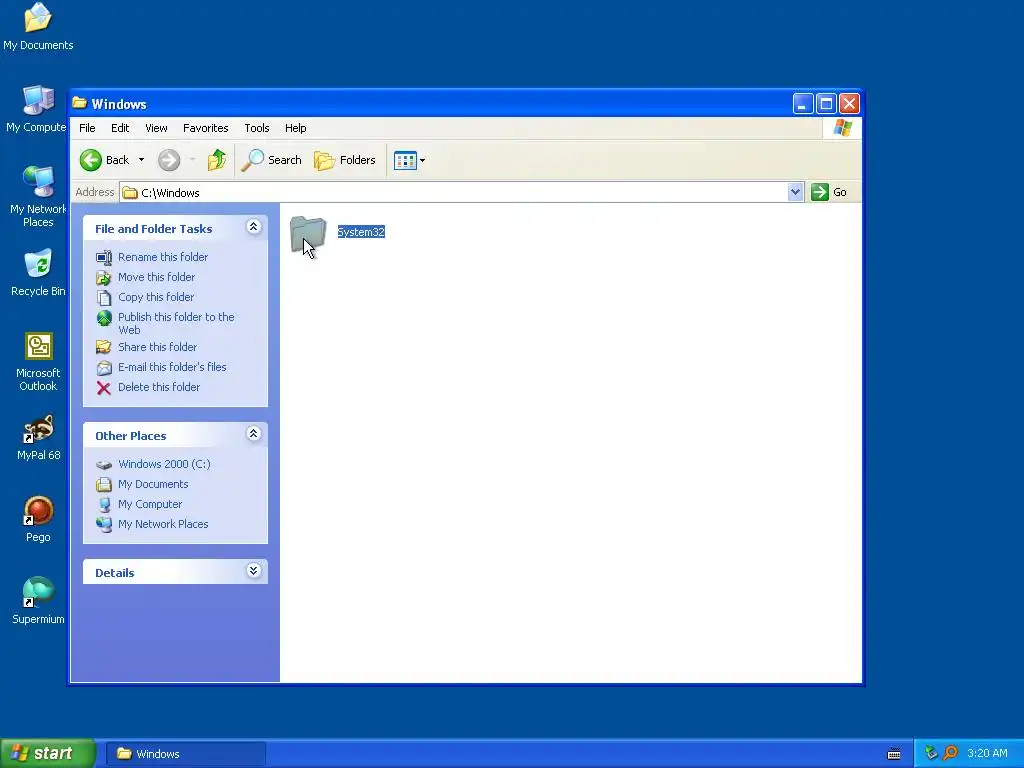The width and height of the screenshot is (1024, 768).
Task: Open the Favorites menu
Action: 206,128
